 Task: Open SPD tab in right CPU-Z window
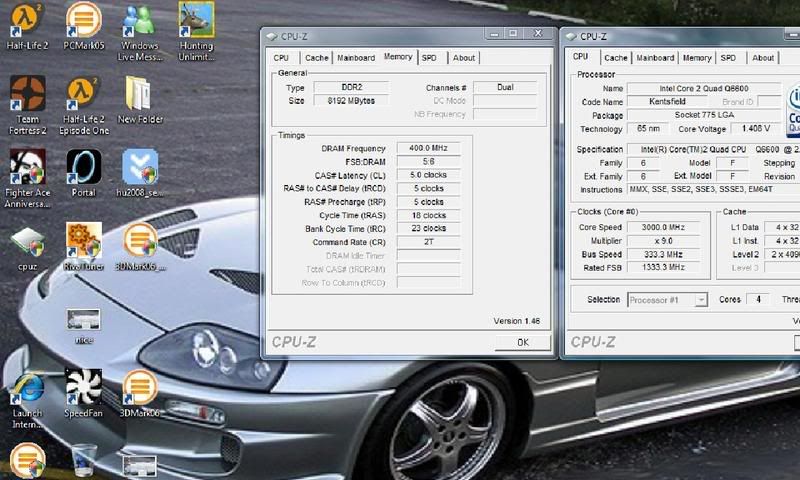point(729,58)
